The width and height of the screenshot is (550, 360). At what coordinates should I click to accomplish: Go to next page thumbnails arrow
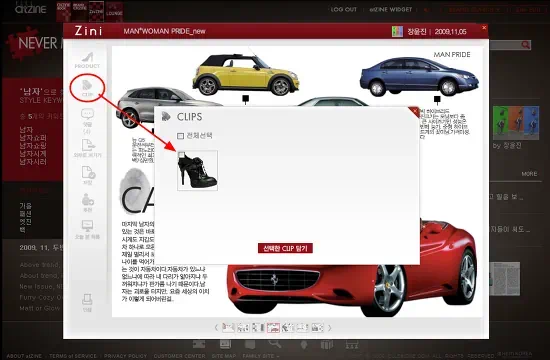coord(329,328)
